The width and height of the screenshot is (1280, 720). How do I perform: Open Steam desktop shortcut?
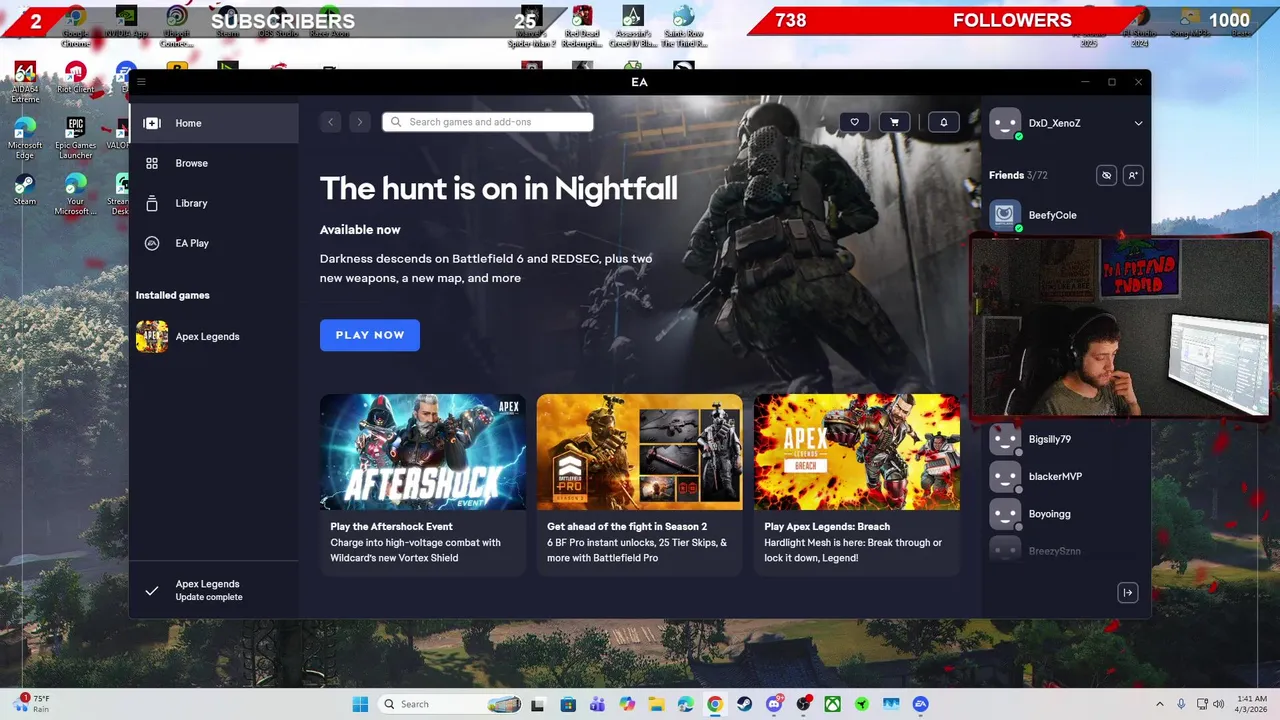point(25,190)
